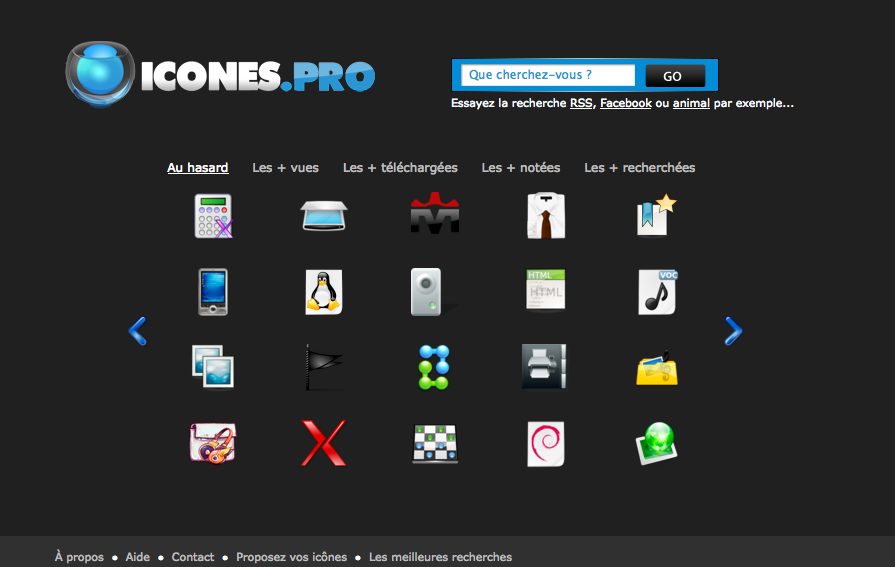
Task: Select the flatbed scanner icon
Action: click(324, 216)
